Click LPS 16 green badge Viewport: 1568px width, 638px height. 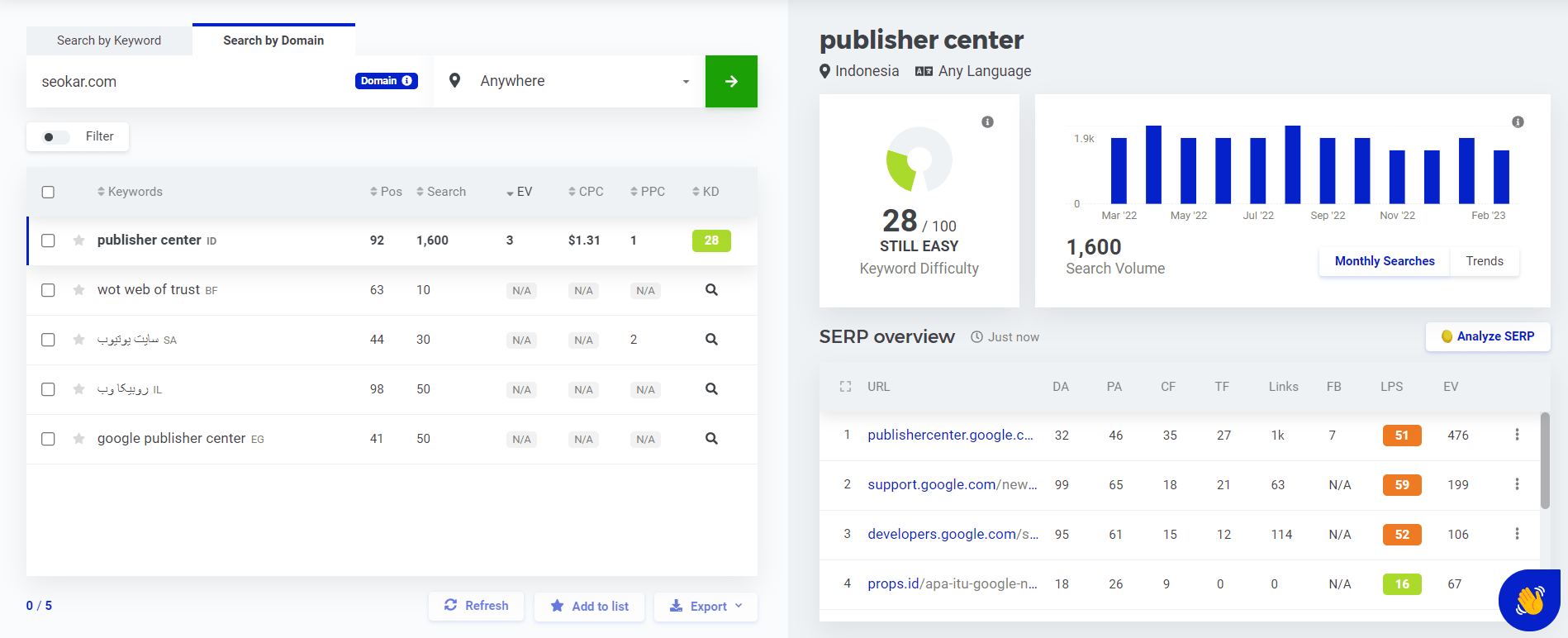point(1402,584)
